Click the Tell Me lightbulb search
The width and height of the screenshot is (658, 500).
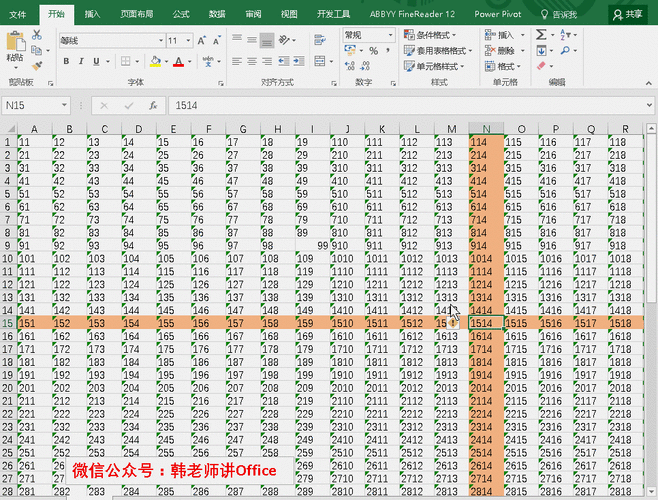pyautogui.click(x=559, y=15)
